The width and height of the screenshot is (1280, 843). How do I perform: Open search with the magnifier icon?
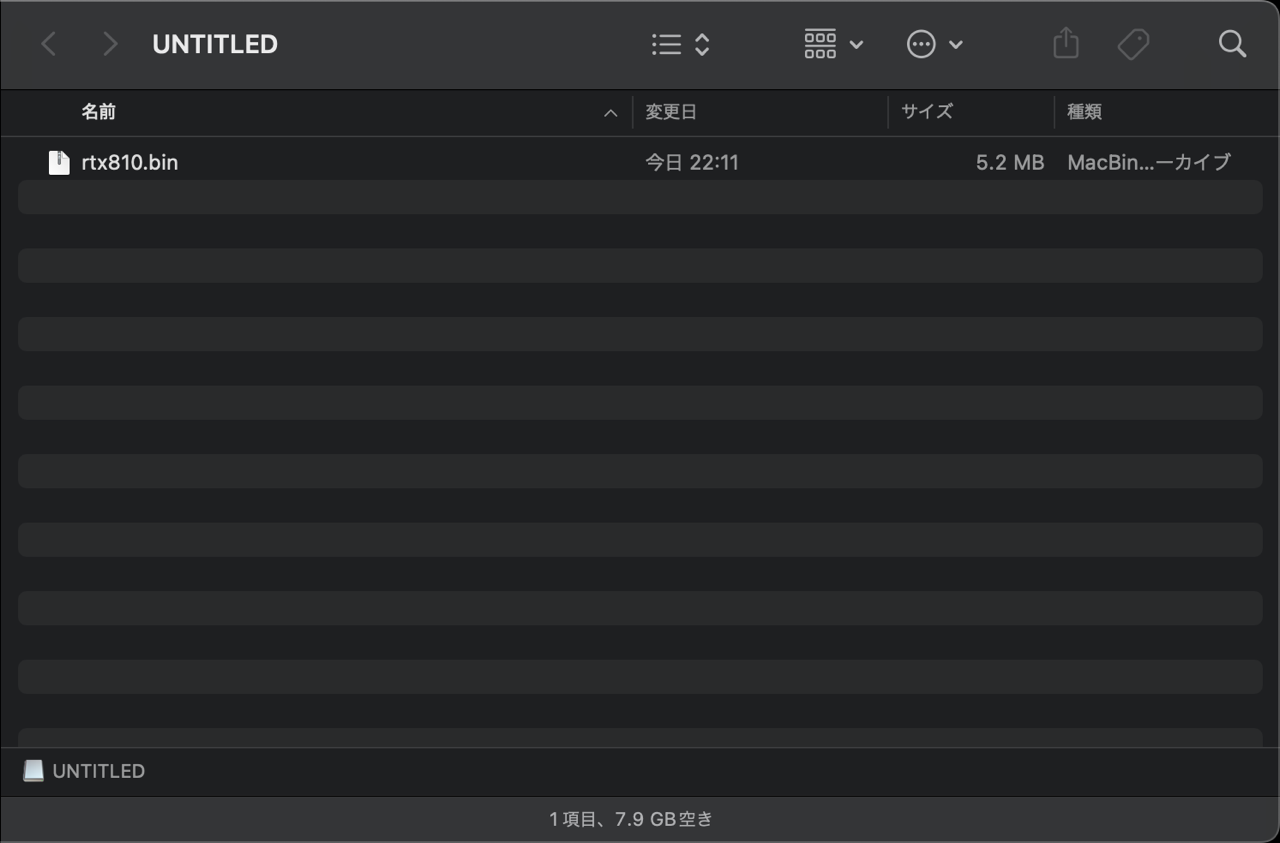tap(1232, 44)
